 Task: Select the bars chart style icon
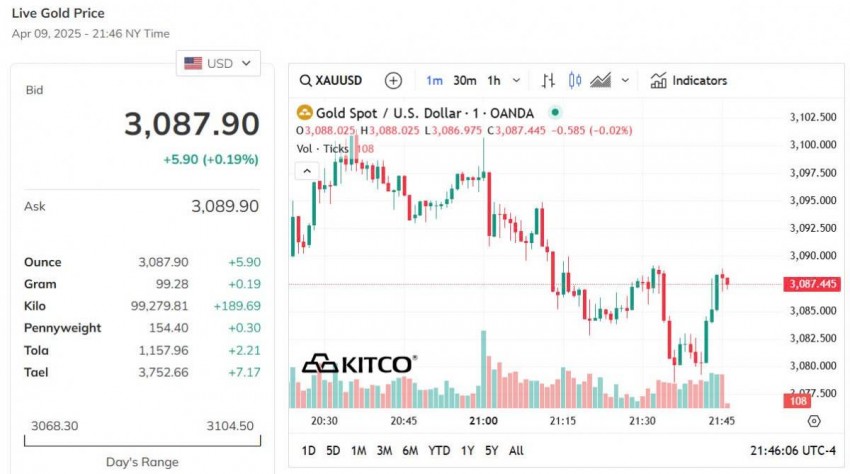pos(548,80)
